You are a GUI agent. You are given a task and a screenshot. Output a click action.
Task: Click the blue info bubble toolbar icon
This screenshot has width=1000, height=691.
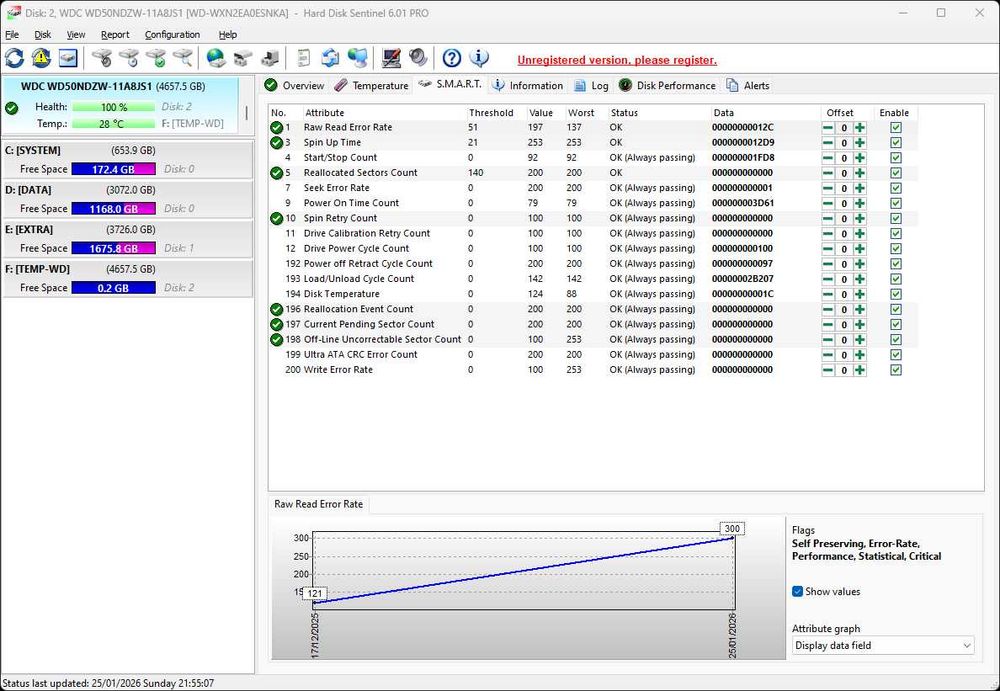point(479,58)
